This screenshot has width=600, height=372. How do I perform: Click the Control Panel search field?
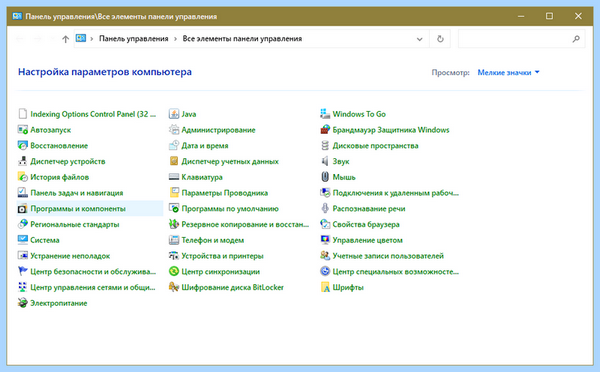point(521,39)
